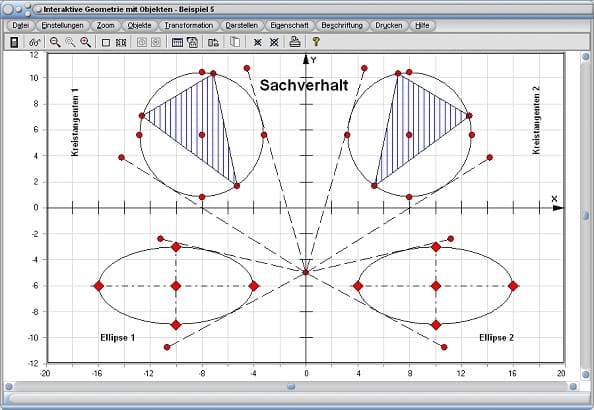Open the Beschriftung menu
594x410 pixels.
(x=342, y=25)
